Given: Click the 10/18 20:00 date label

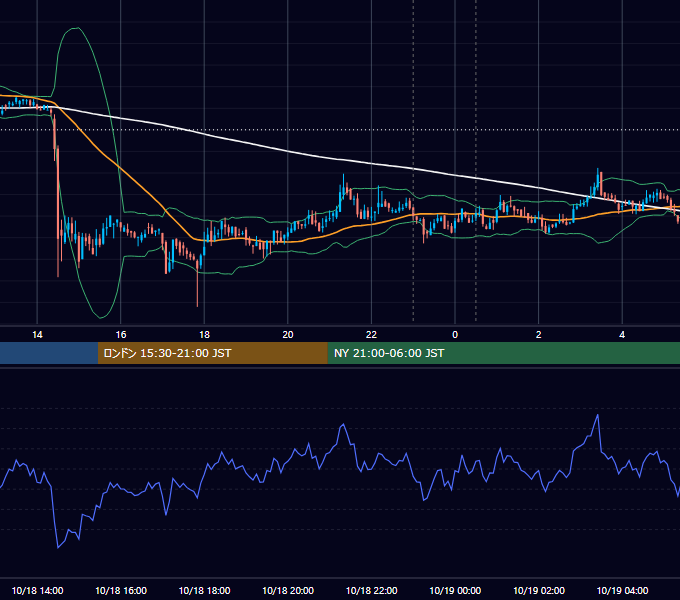Looking at the screenshot, I should (x=288, y=590).
